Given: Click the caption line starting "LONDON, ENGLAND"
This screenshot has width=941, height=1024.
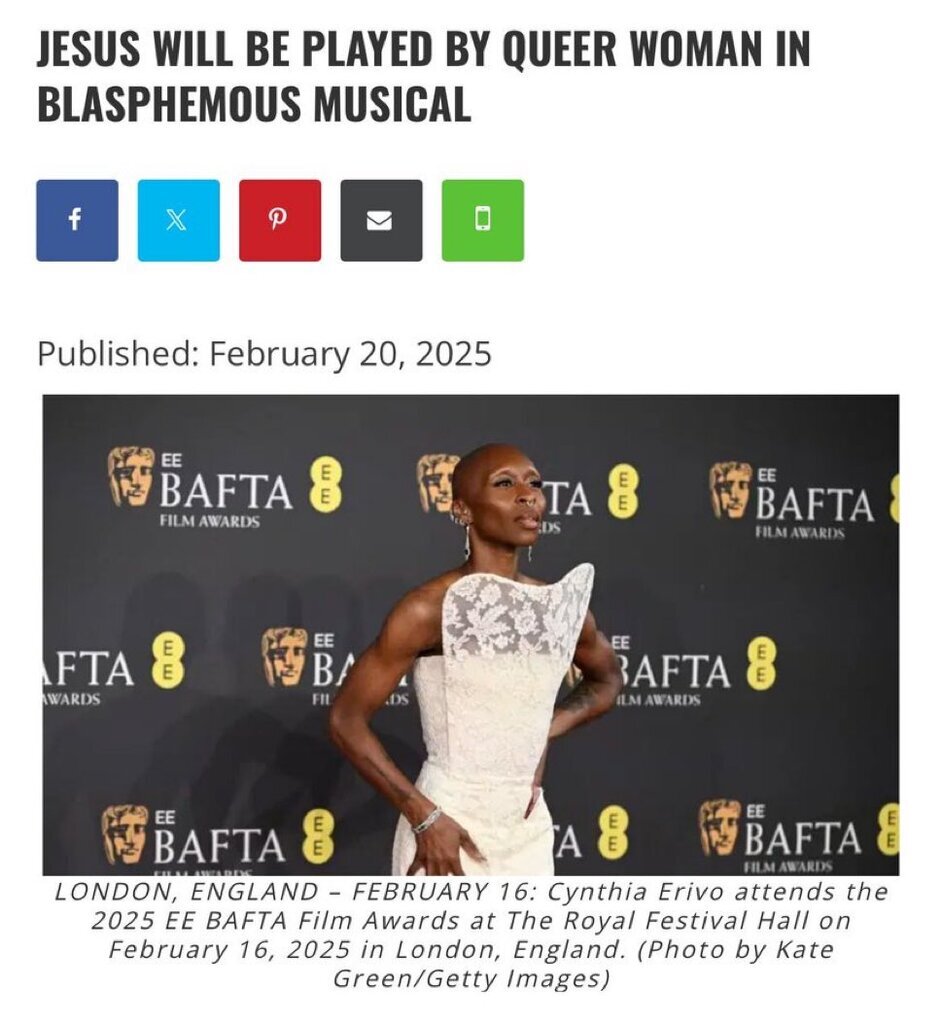Looking at the screenshot, I should click(471, 891).
